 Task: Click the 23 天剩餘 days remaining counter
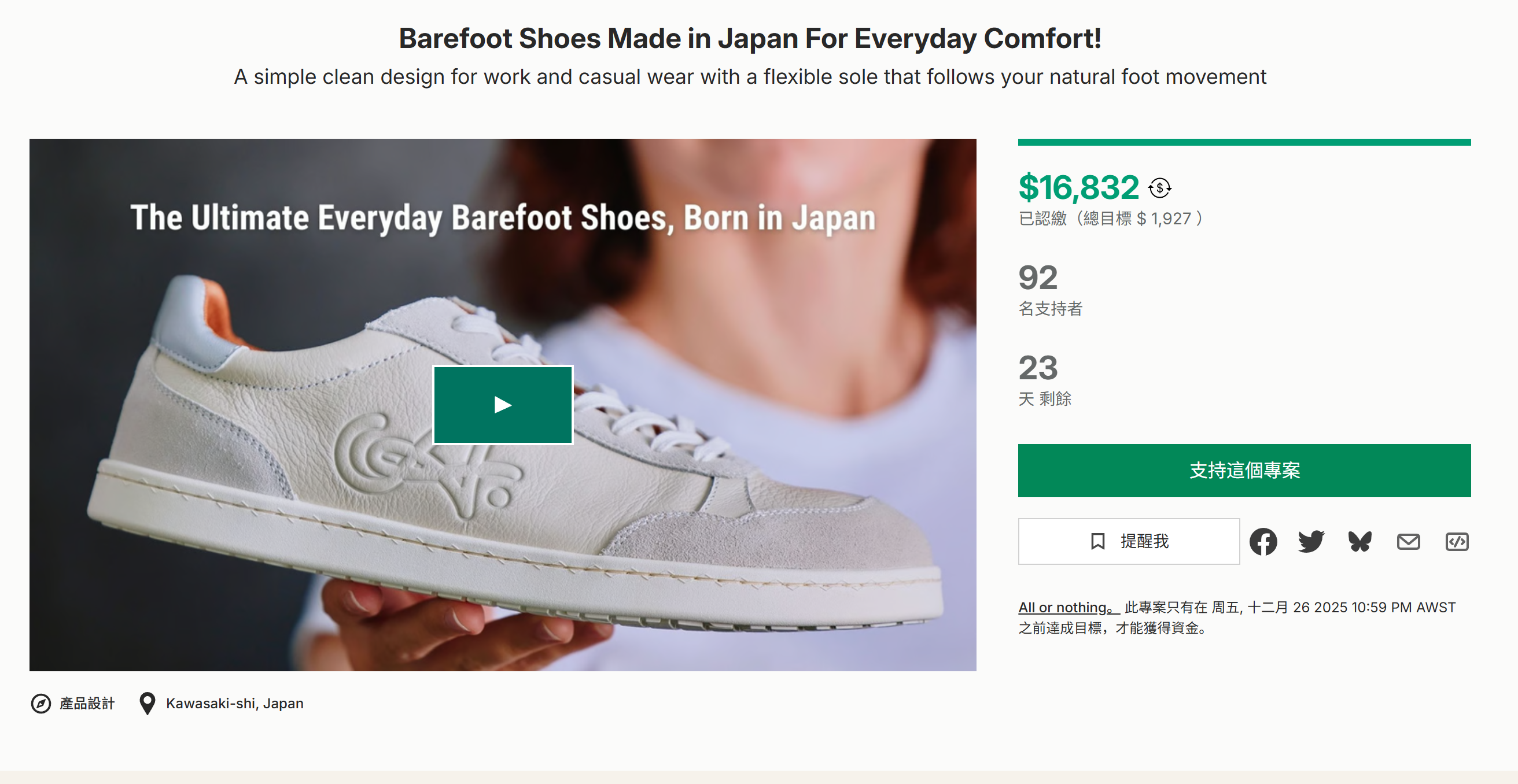1039,369
